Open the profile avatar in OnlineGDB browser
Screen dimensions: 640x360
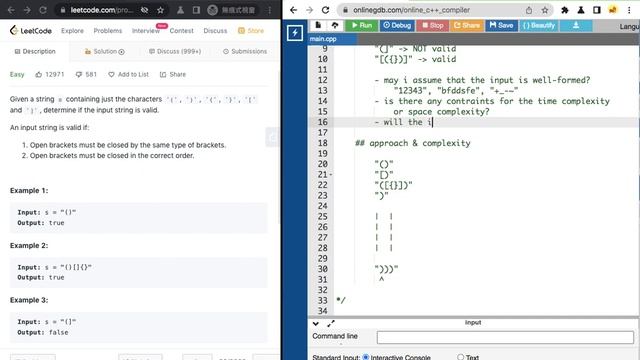click(613, 10)
